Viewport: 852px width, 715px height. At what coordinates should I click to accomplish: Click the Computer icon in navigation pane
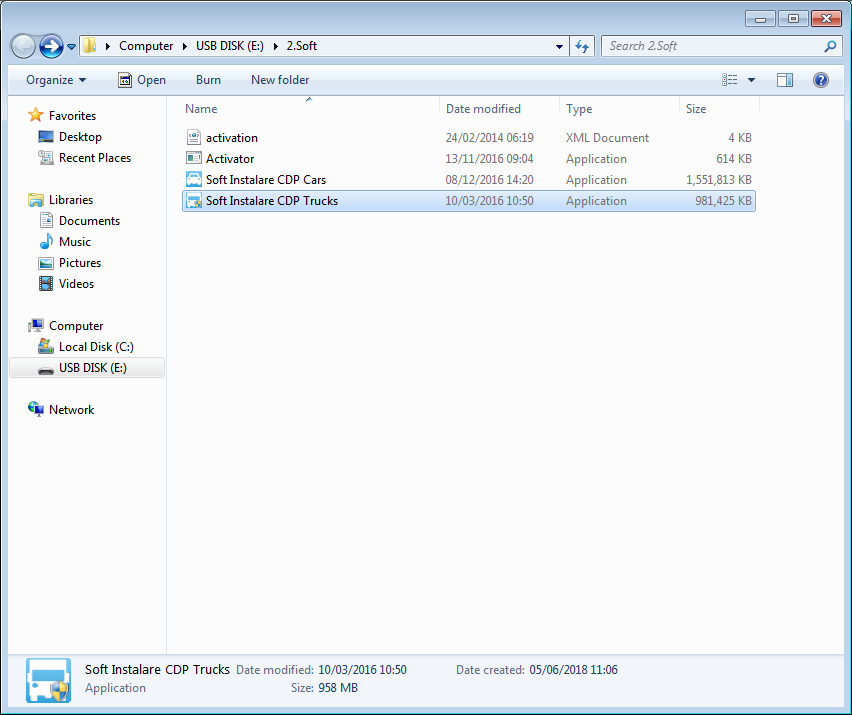[x=36, y=325]
